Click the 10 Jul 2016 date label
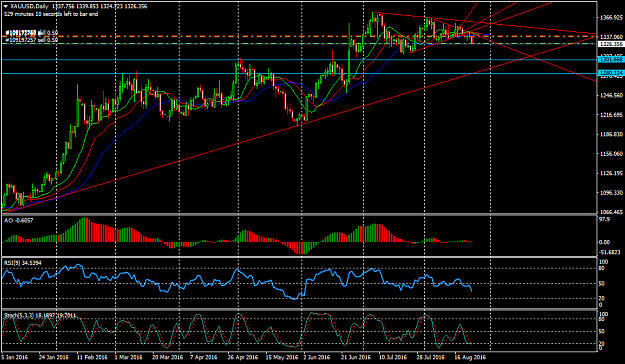 click(393, 357)
